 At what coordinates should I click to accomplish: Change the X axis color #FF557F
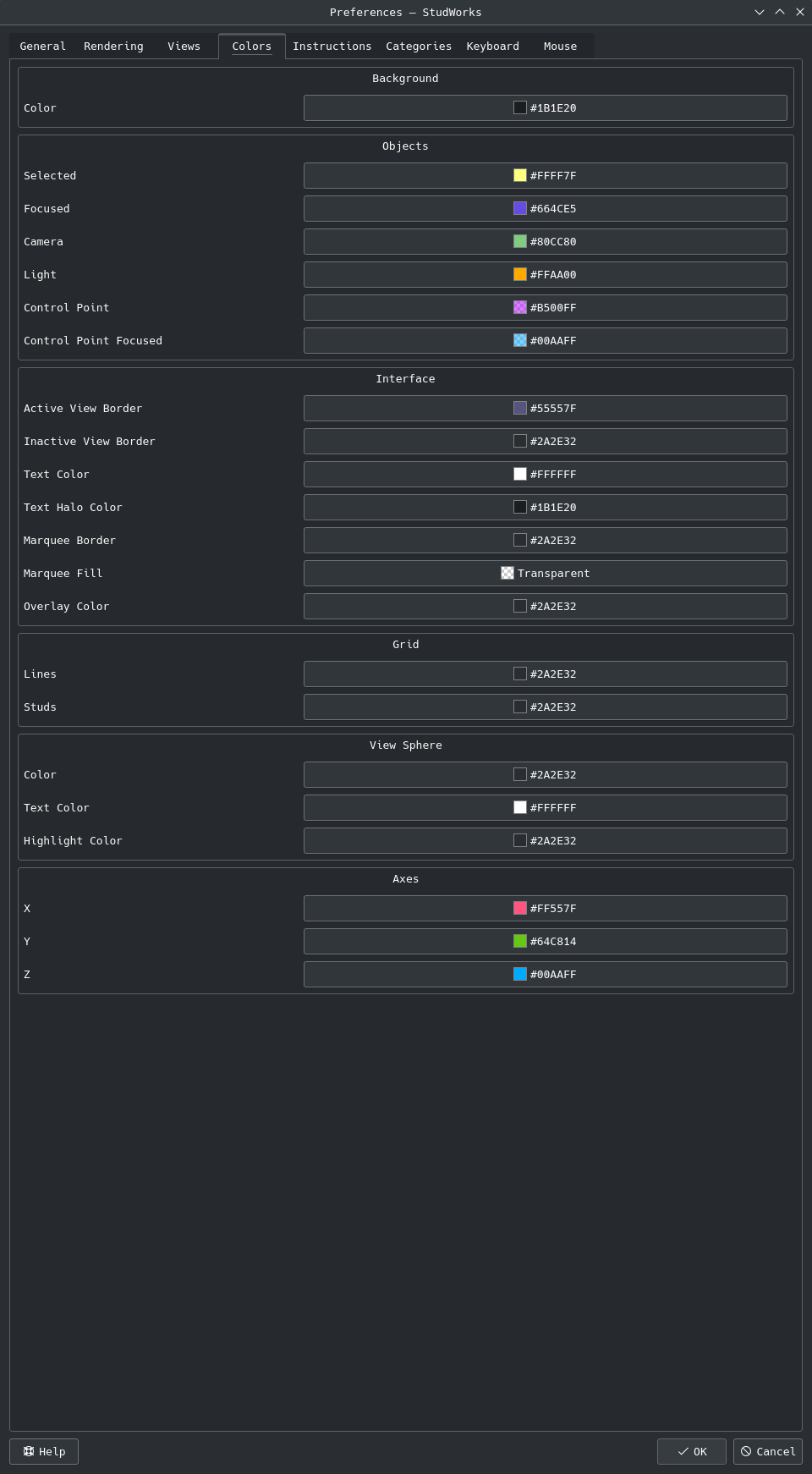546,909
